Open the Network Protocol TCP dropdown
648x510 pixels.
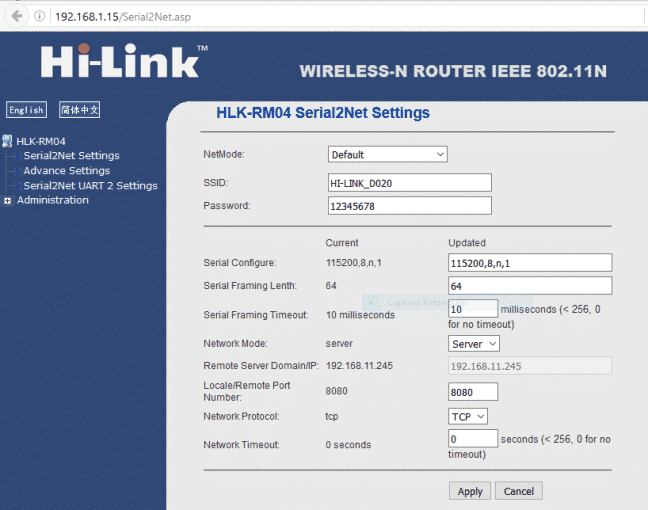click(468, 417)
